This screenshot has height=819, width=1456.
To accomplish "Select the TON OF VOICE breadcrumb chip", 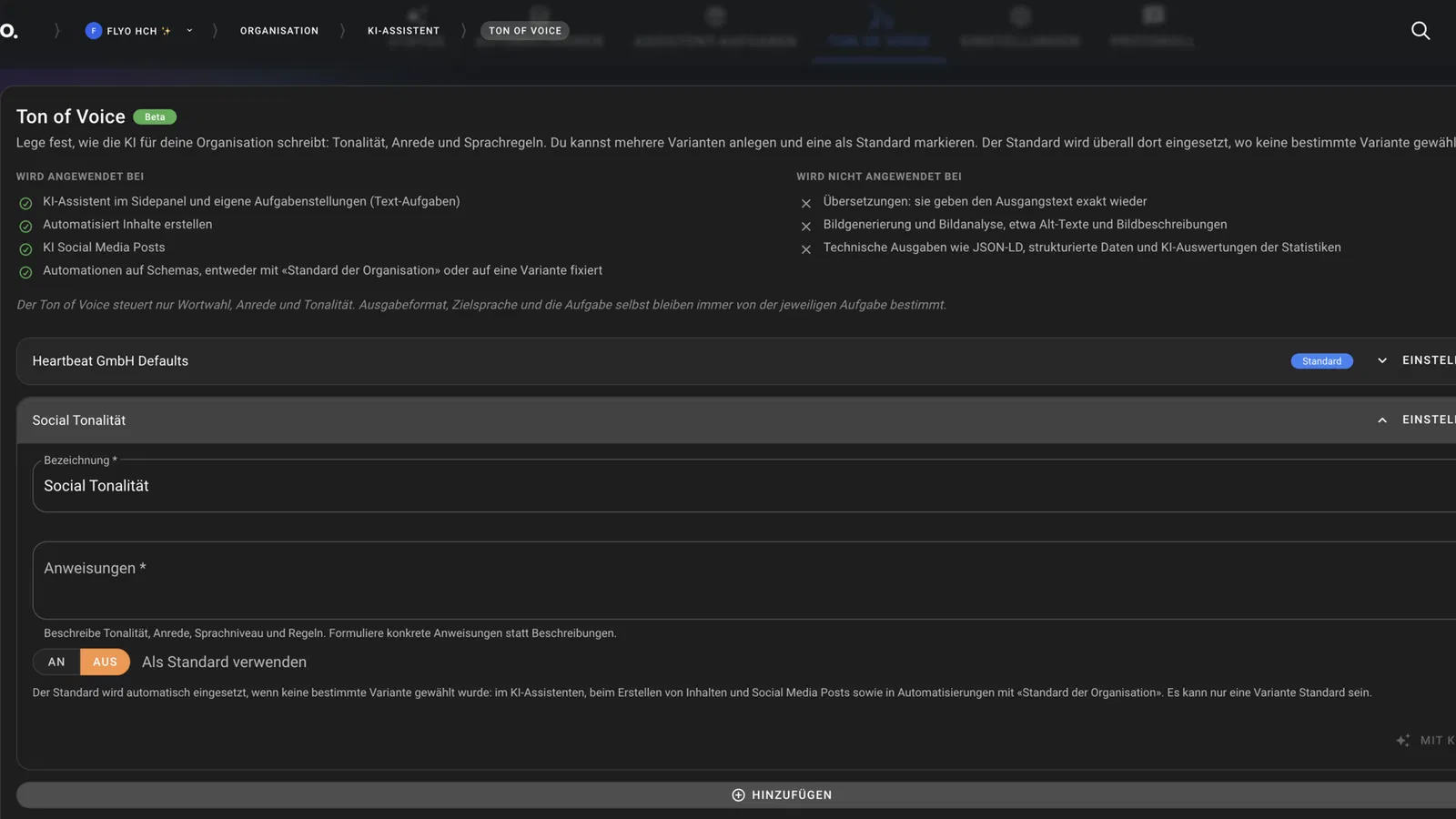I will pos(525,31).
